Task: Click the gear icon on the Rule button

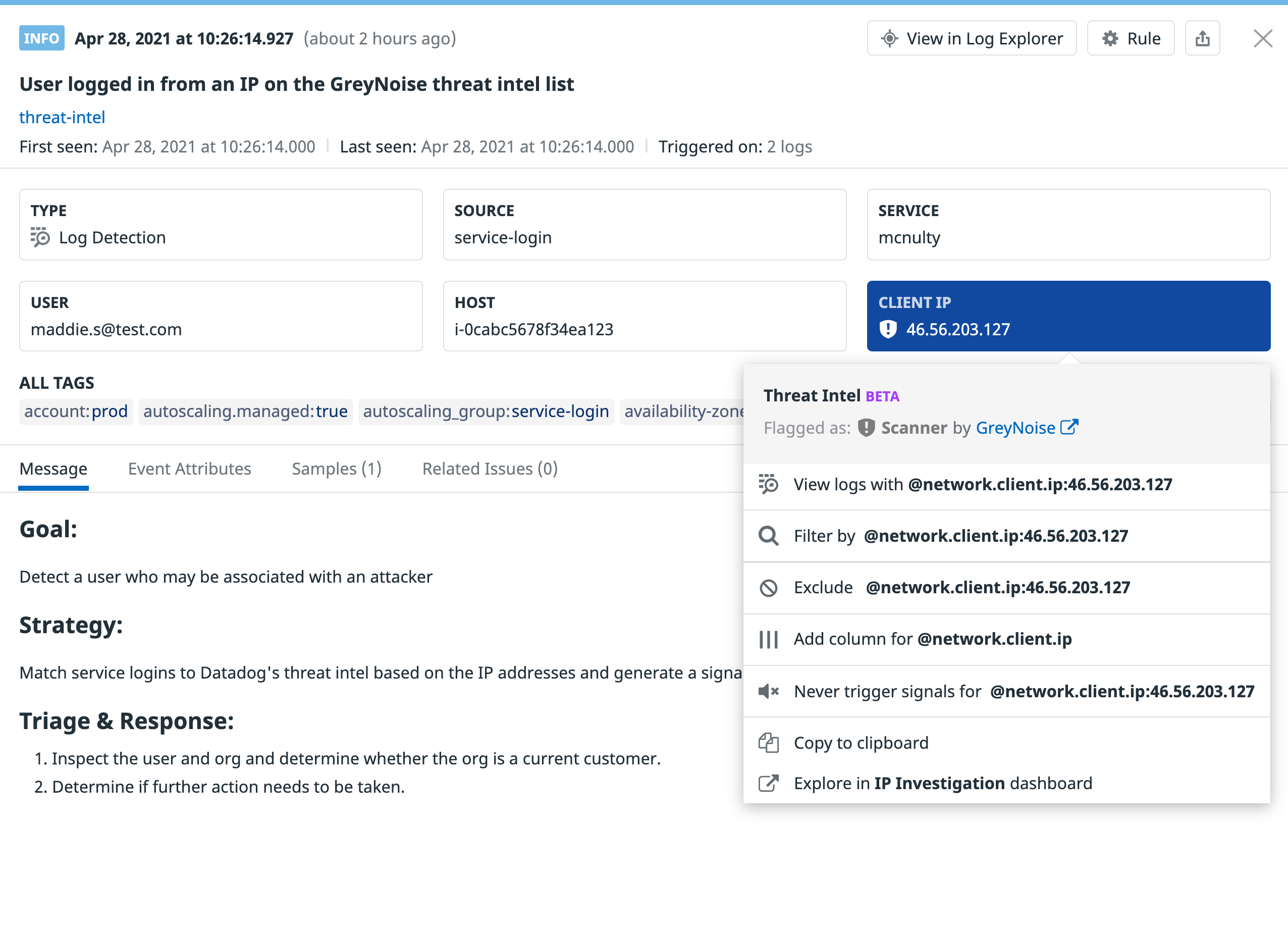Action: click(1110, 37)
